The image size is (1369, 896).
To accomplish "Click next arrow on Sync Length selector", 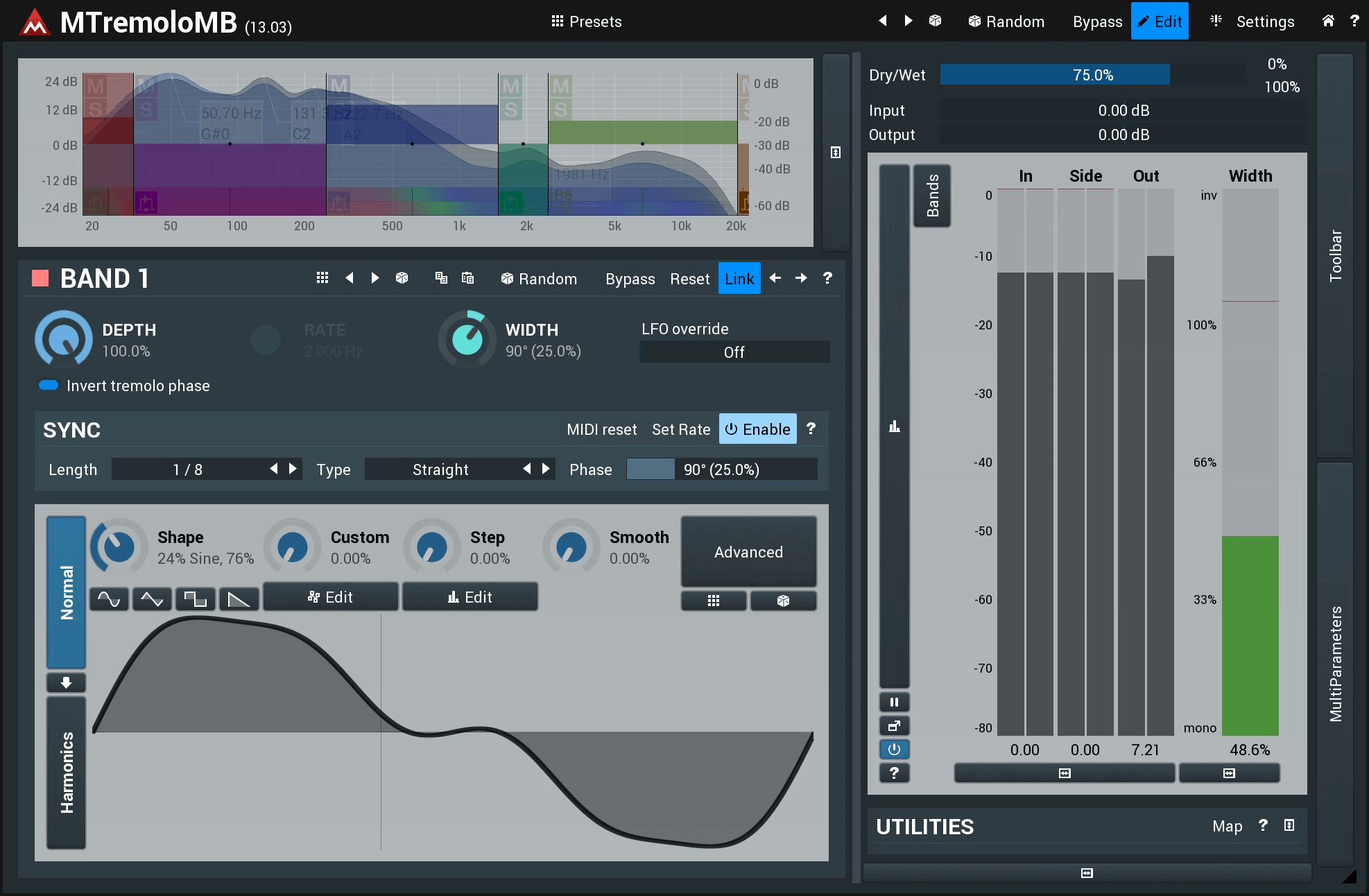I will click(x=293, y=469).
